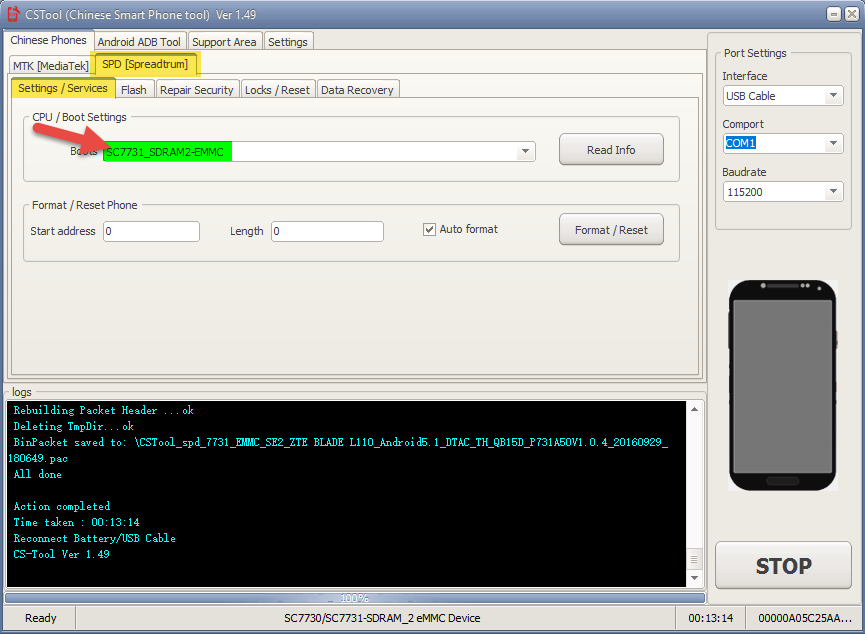
Task: Click the 'CS-Tool Ver 1.49' log line
Action: (61, 555)
